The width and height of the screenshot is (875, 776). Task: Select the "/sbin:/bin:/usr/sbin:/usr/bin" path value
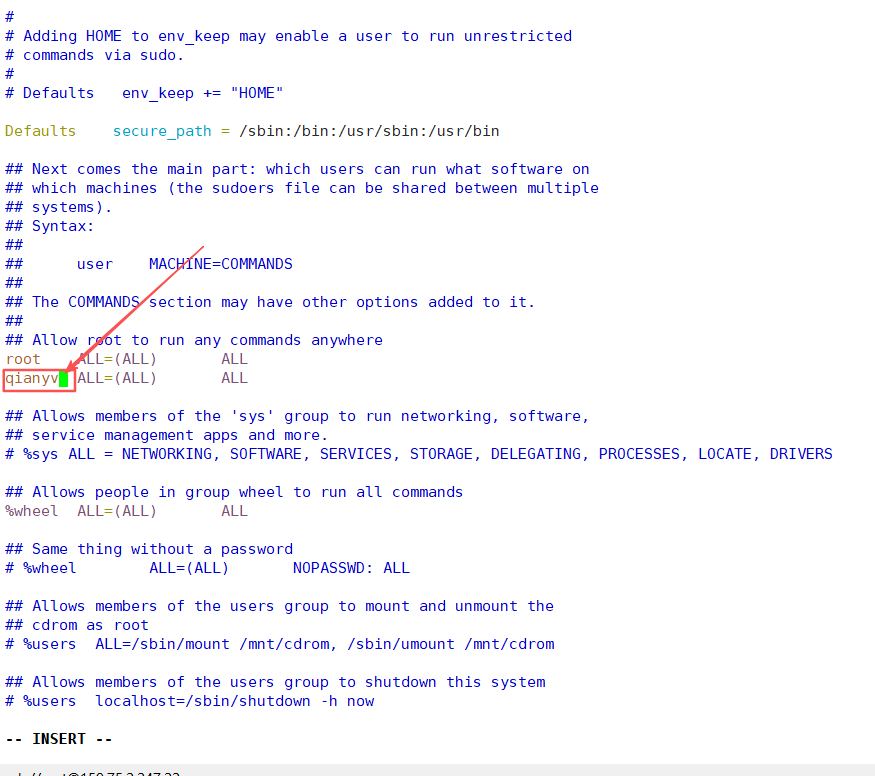tap(369, 131)
